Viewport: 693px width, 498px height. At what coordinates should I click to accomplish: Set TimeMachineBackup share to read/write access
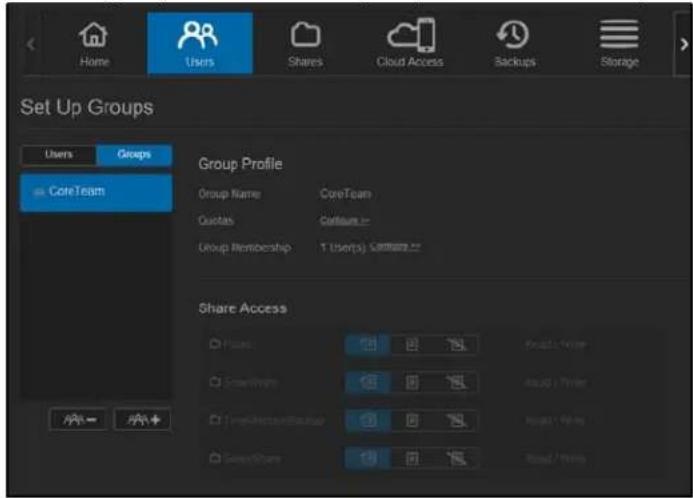tap(368, 420)
